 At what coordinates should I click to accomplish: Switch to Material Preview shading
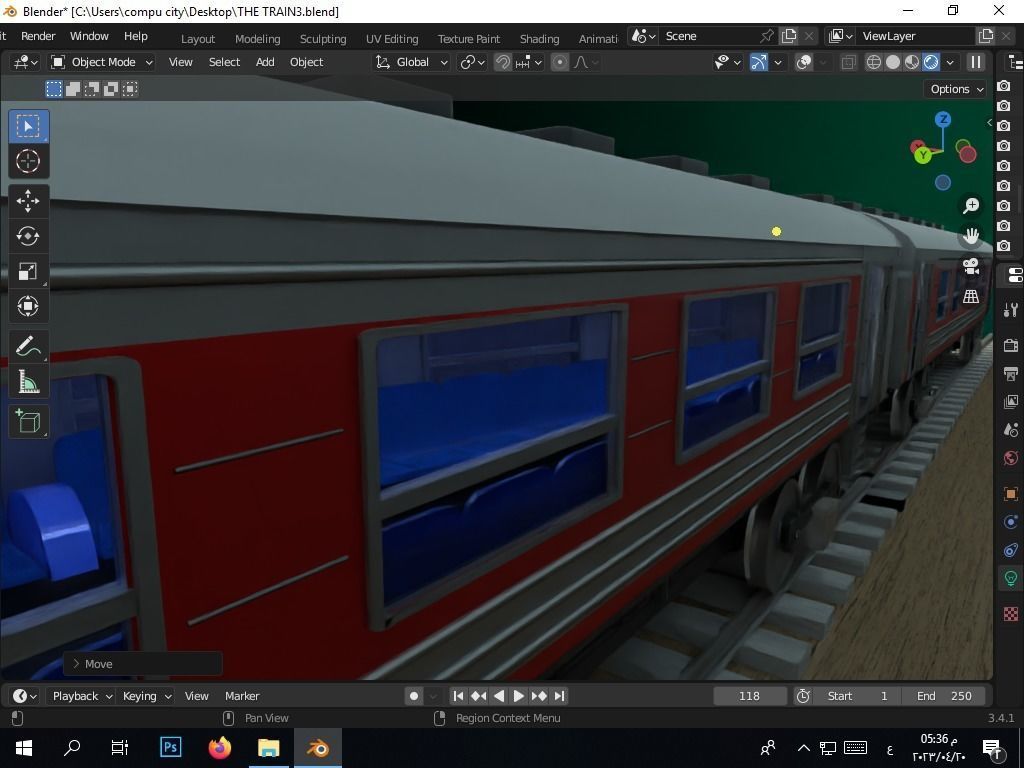tap(912, 62)
